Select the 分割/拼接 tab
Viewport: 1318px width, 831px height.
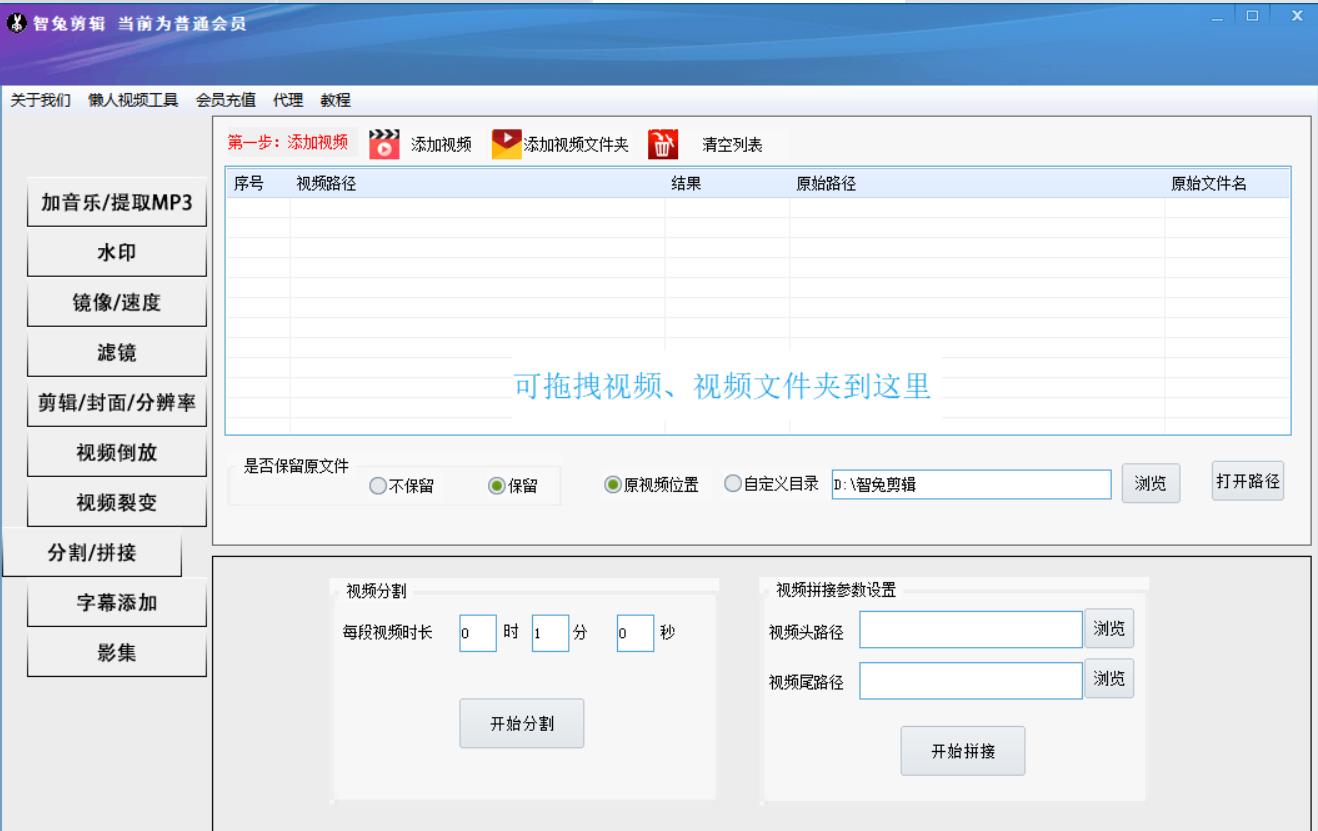click(92, 553)
